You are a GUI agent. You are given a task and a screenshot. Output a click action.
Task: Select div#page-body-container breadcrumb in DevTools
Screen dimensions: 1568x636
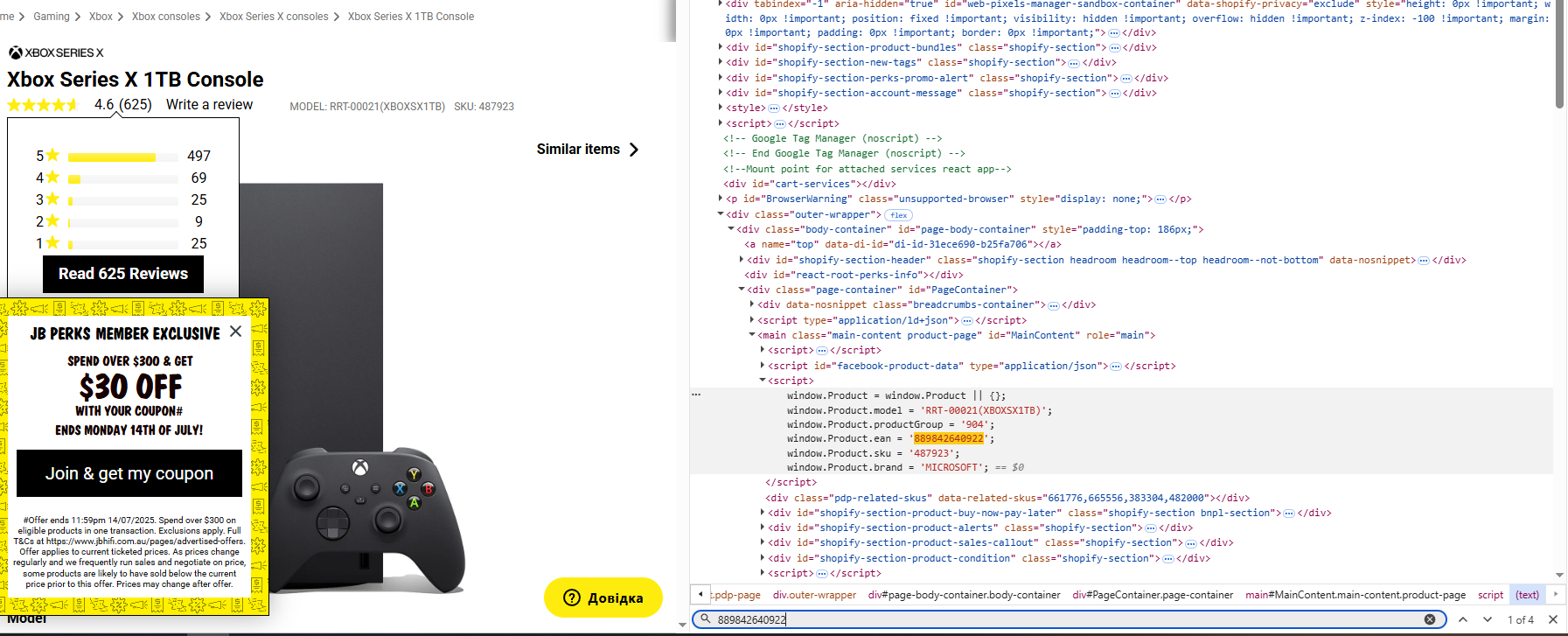pyautogui.click(x=964, y=595)
